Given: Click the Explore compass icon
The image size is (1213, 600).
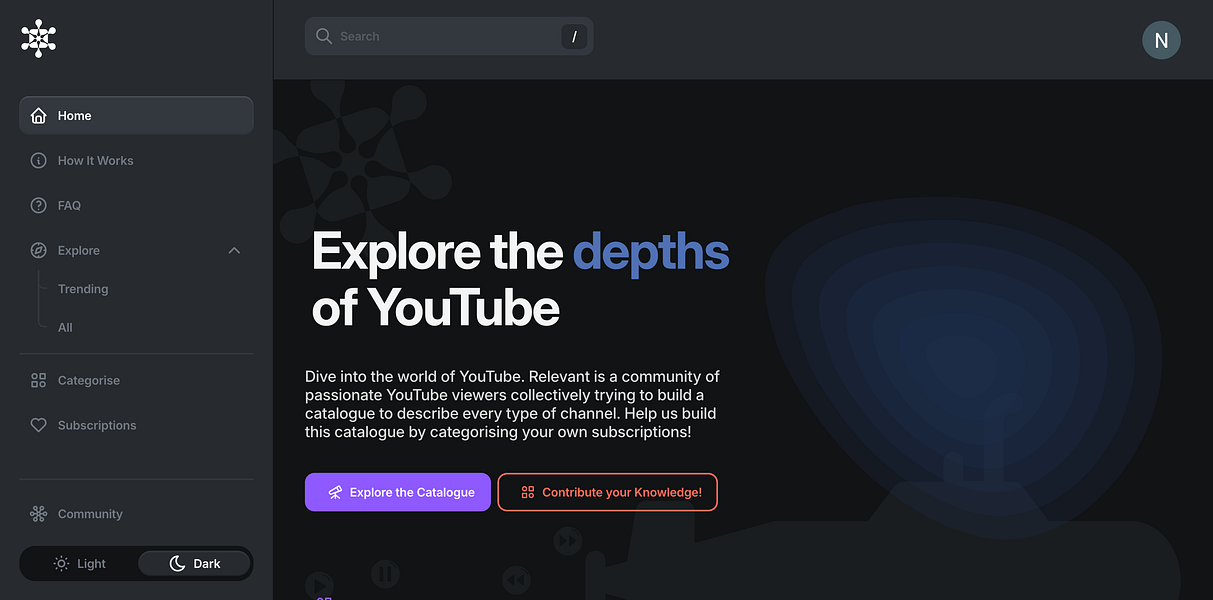Looking at the screenshot, I should pyautogui.click(x=38, y=251).
